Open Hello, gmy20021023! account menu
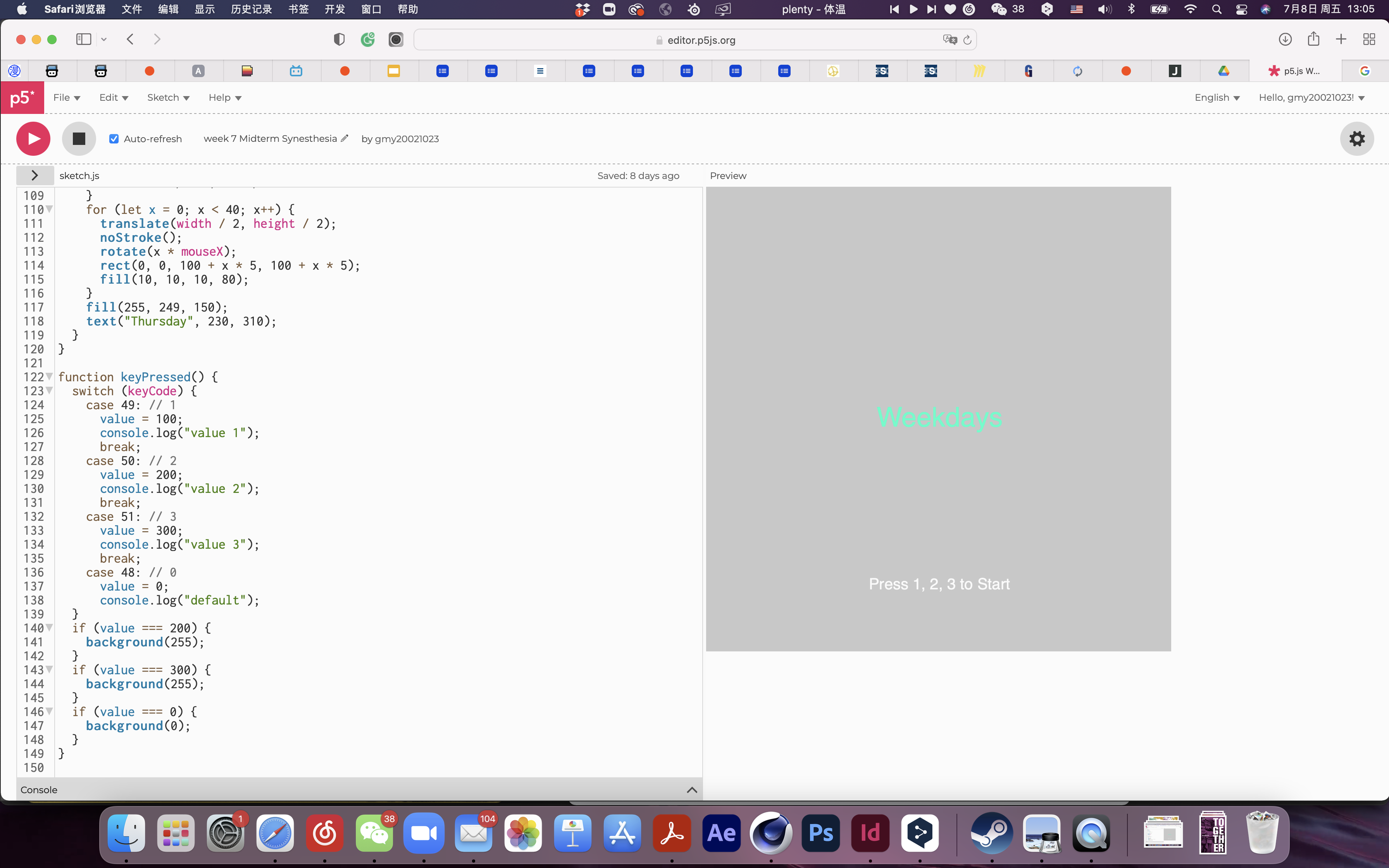The height and width of the screenshot is (868, 1389). pos(1311,98)
